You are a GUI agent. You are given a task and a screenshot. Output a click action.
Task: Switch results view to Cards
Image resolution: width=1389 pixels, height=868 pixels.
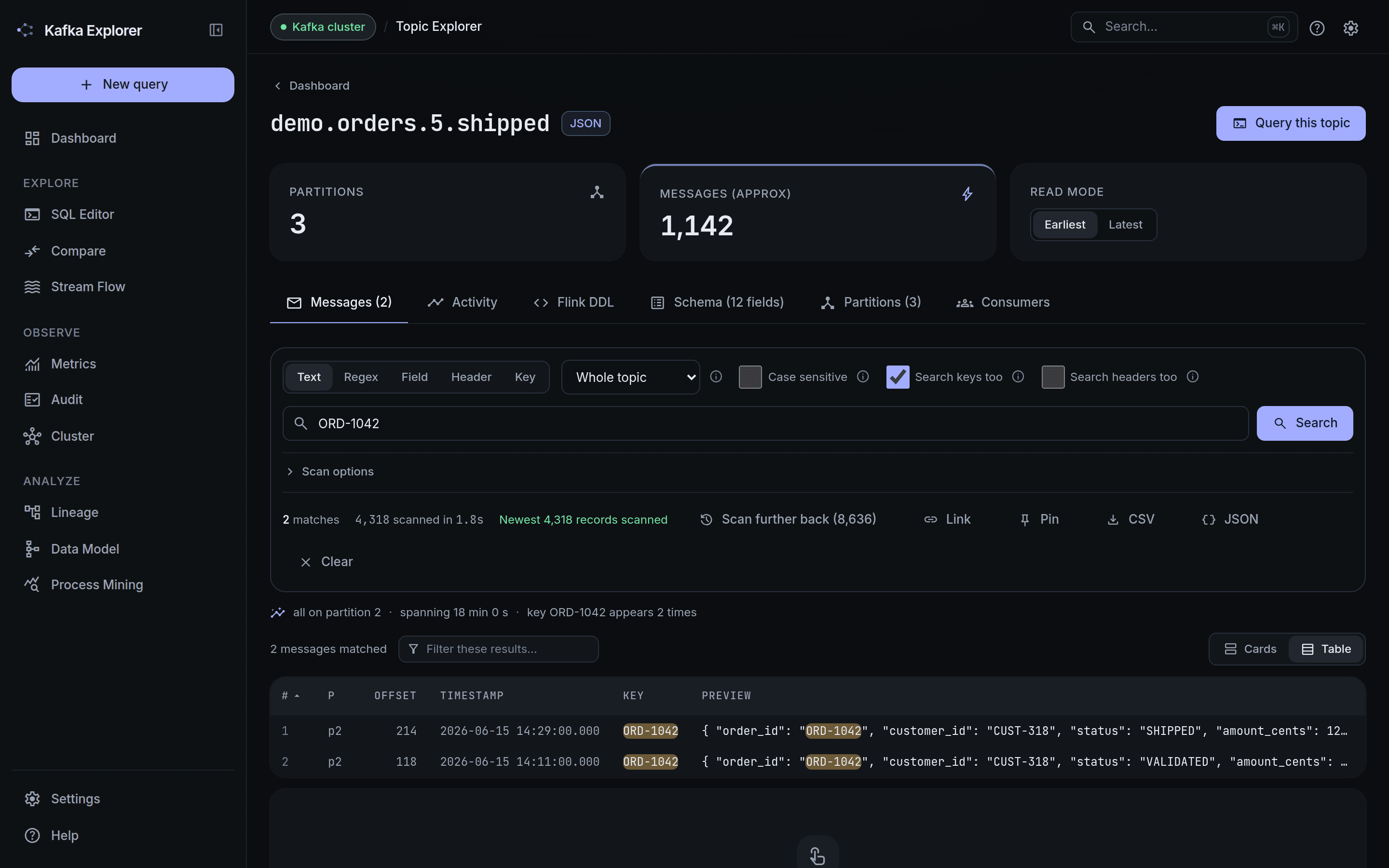(1250, 649)
